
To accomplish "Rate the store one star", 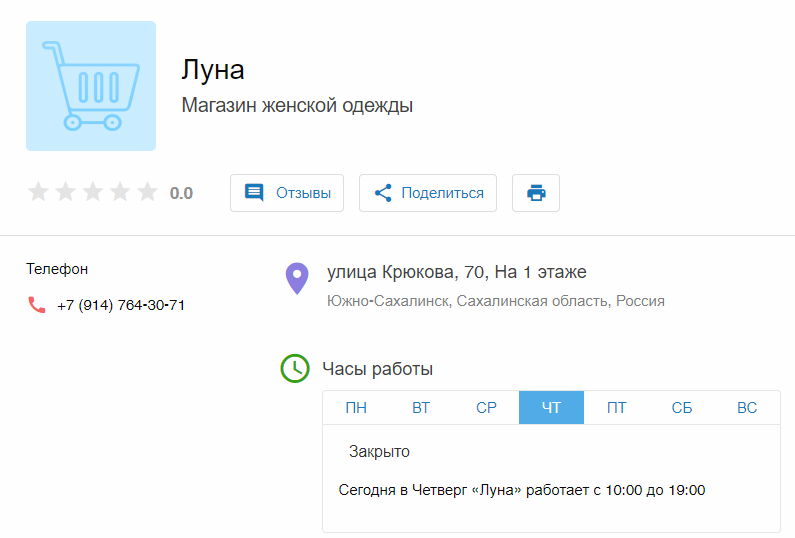I will coord(38,192).
